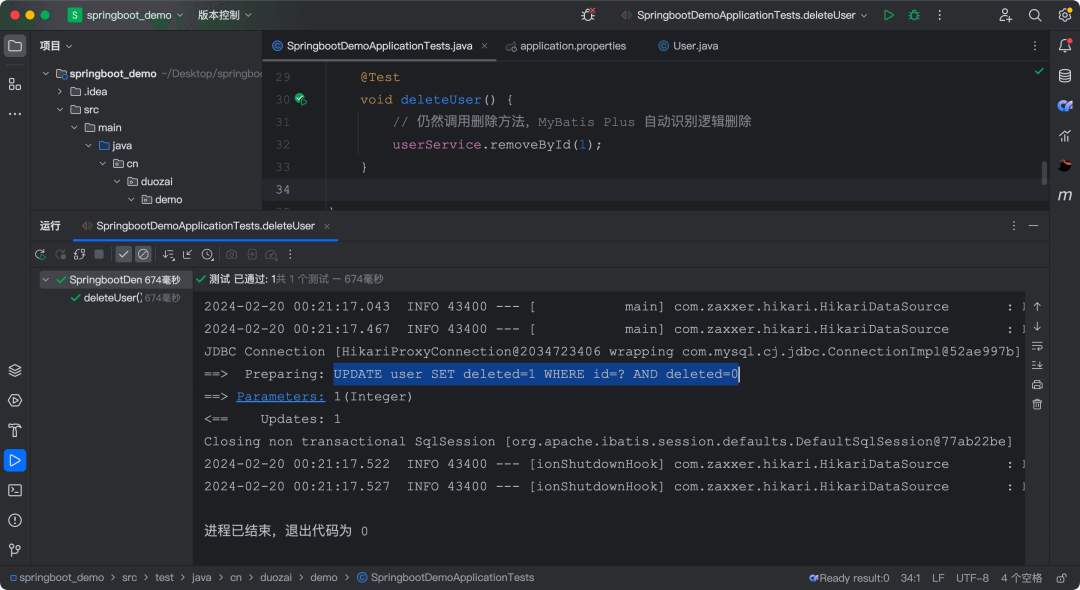Hide the Run tool window

point(1033,226)
